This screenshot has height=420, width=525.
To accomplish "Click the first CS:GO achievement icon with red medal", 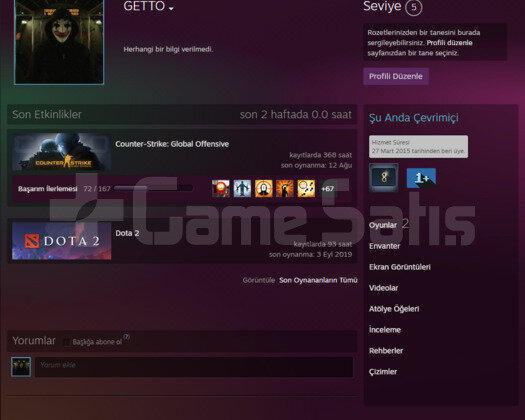I will coord(221,188).
